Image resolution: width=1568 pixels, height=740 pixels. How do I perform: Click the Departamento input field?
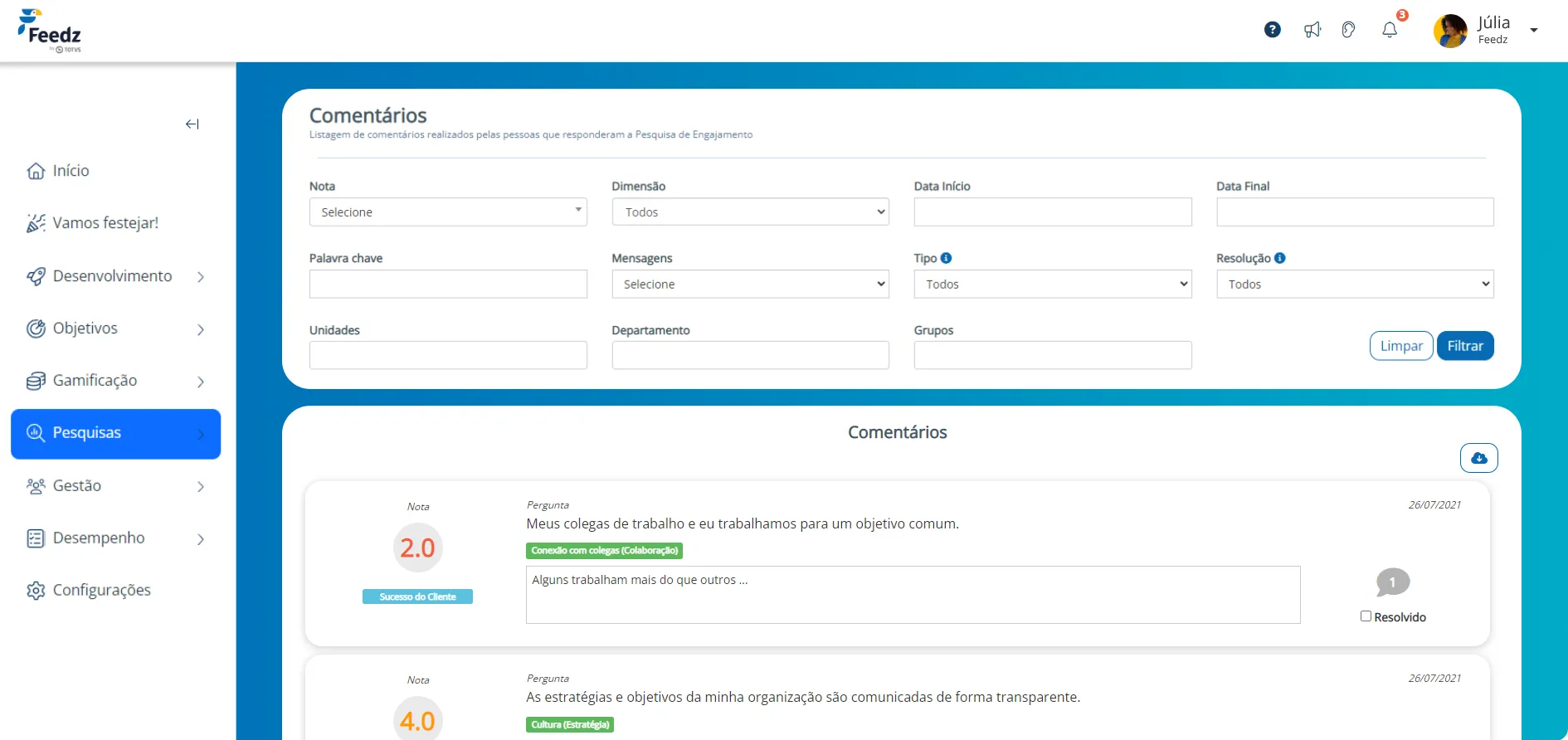pos(750,355)
